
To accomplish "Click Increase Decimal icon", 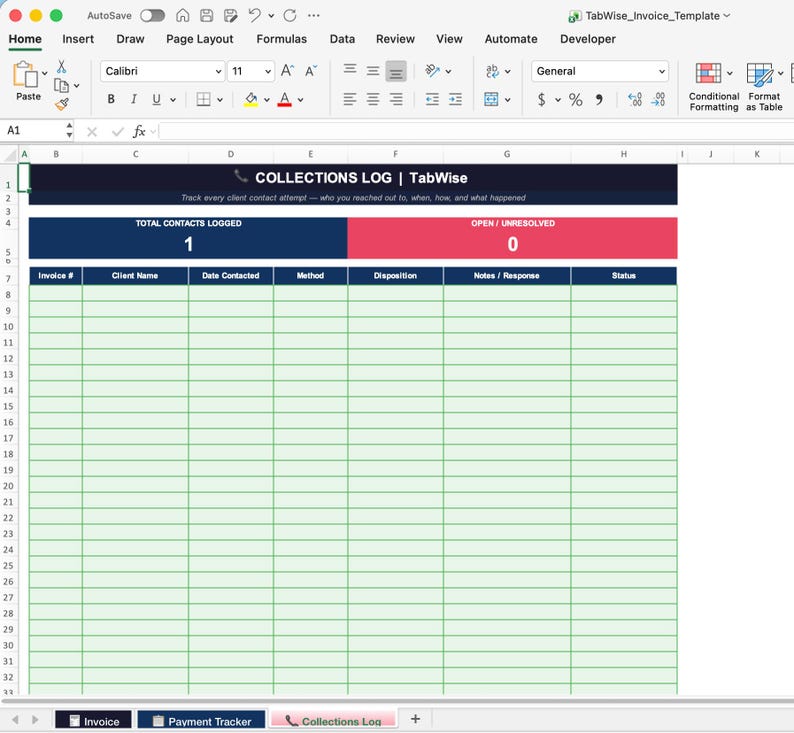I will [634, 99].
